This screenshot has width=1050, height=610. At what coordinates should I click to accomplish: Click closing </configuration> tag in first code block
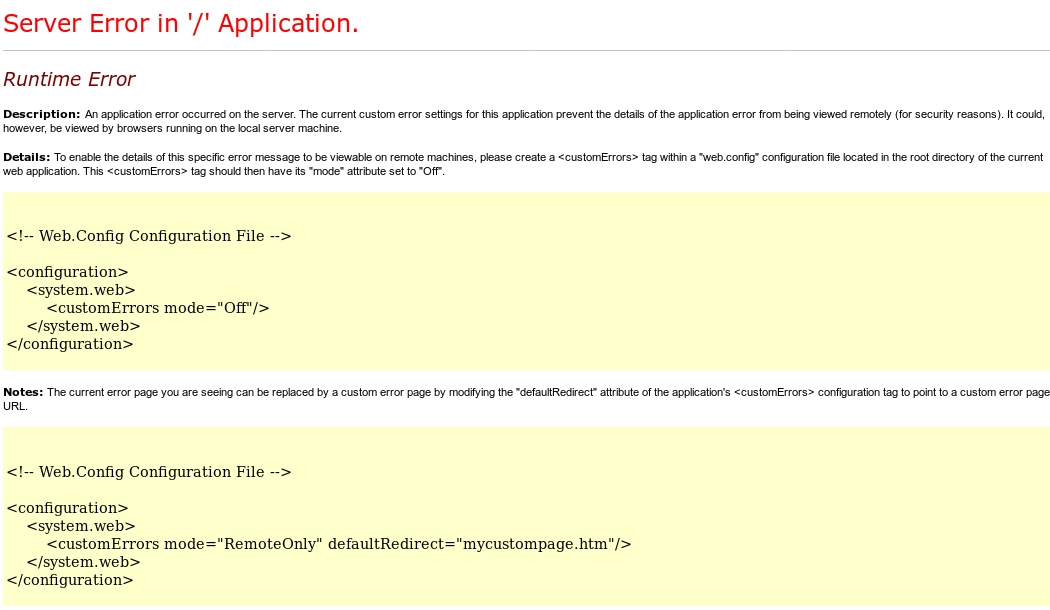pos(69,344)
